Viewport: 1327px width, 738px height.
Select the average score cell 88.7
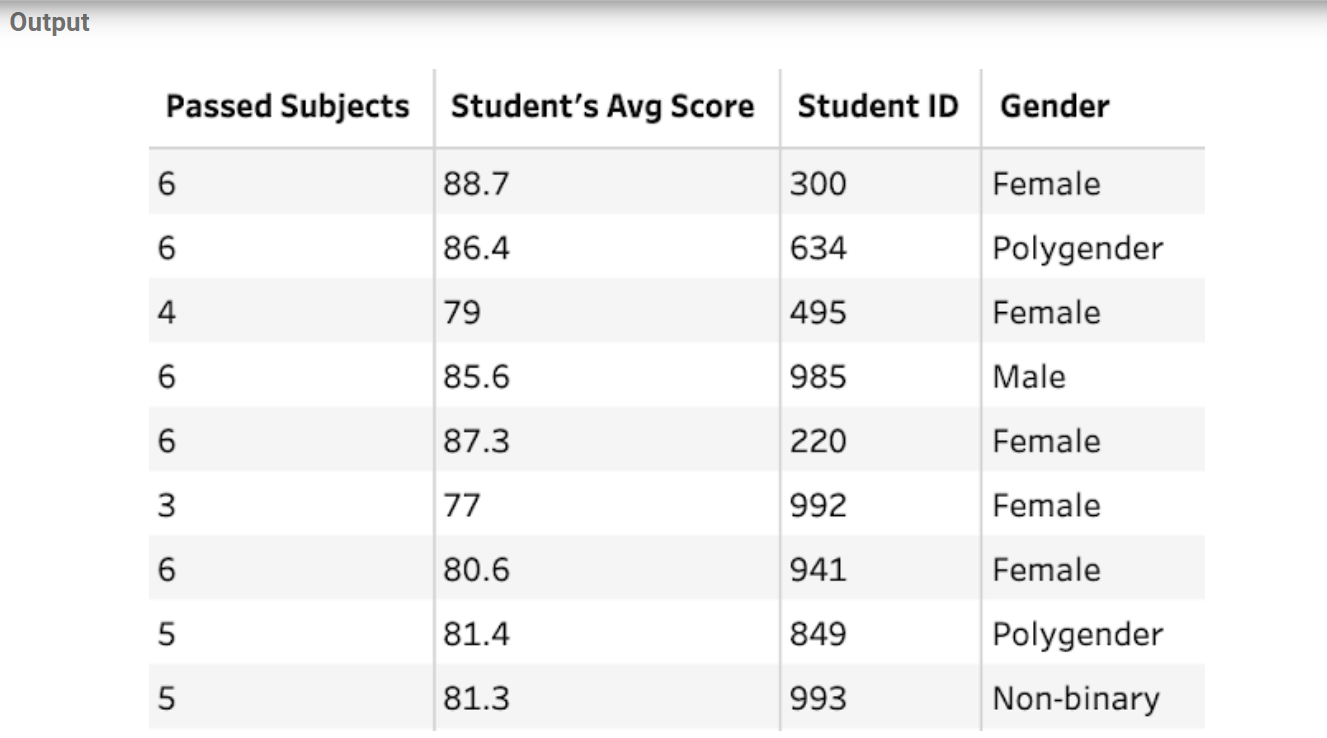click(x=476, y=184)
